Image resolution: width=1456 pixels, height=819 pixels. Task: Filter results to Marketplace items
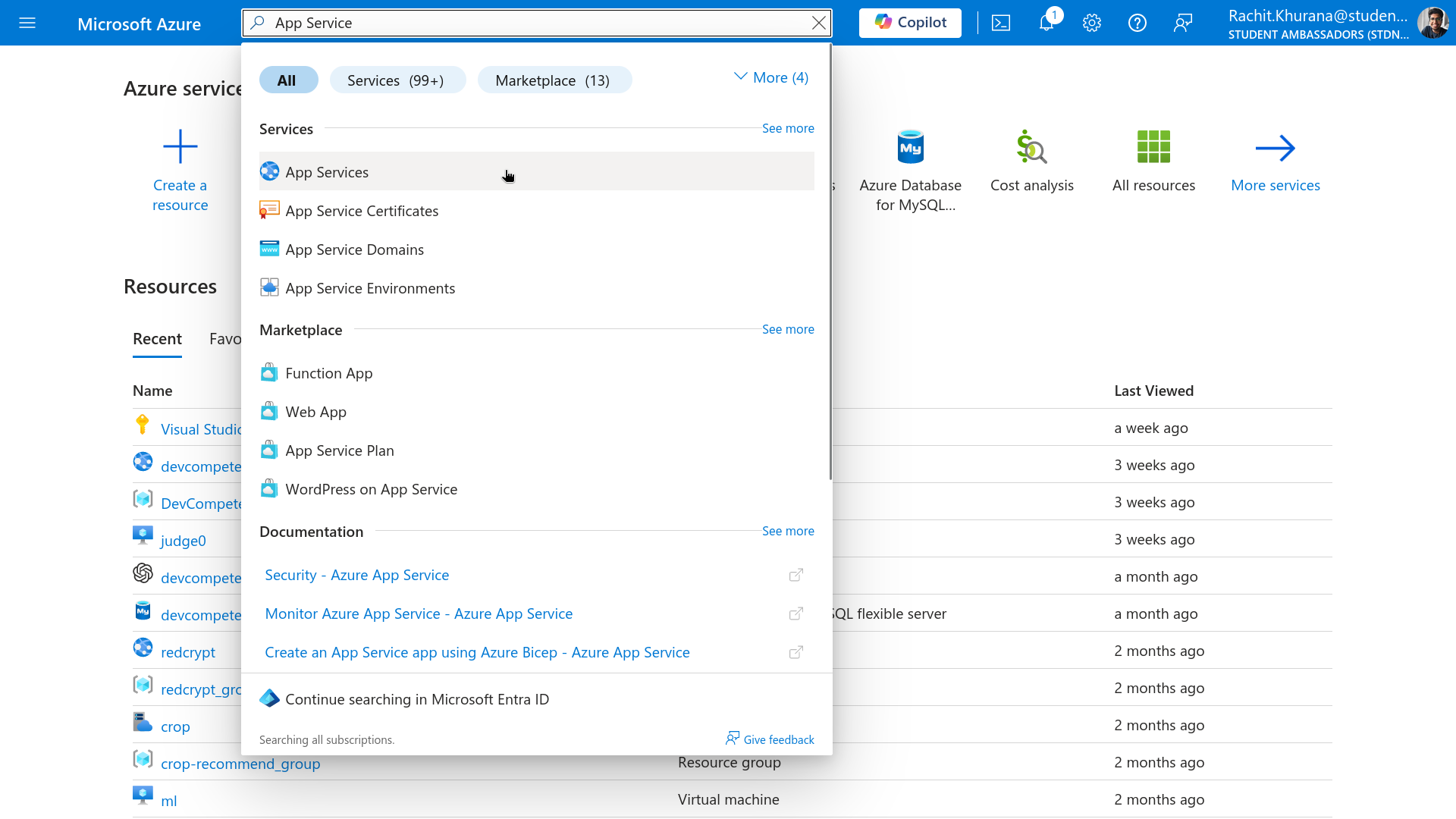pos(554,80)
